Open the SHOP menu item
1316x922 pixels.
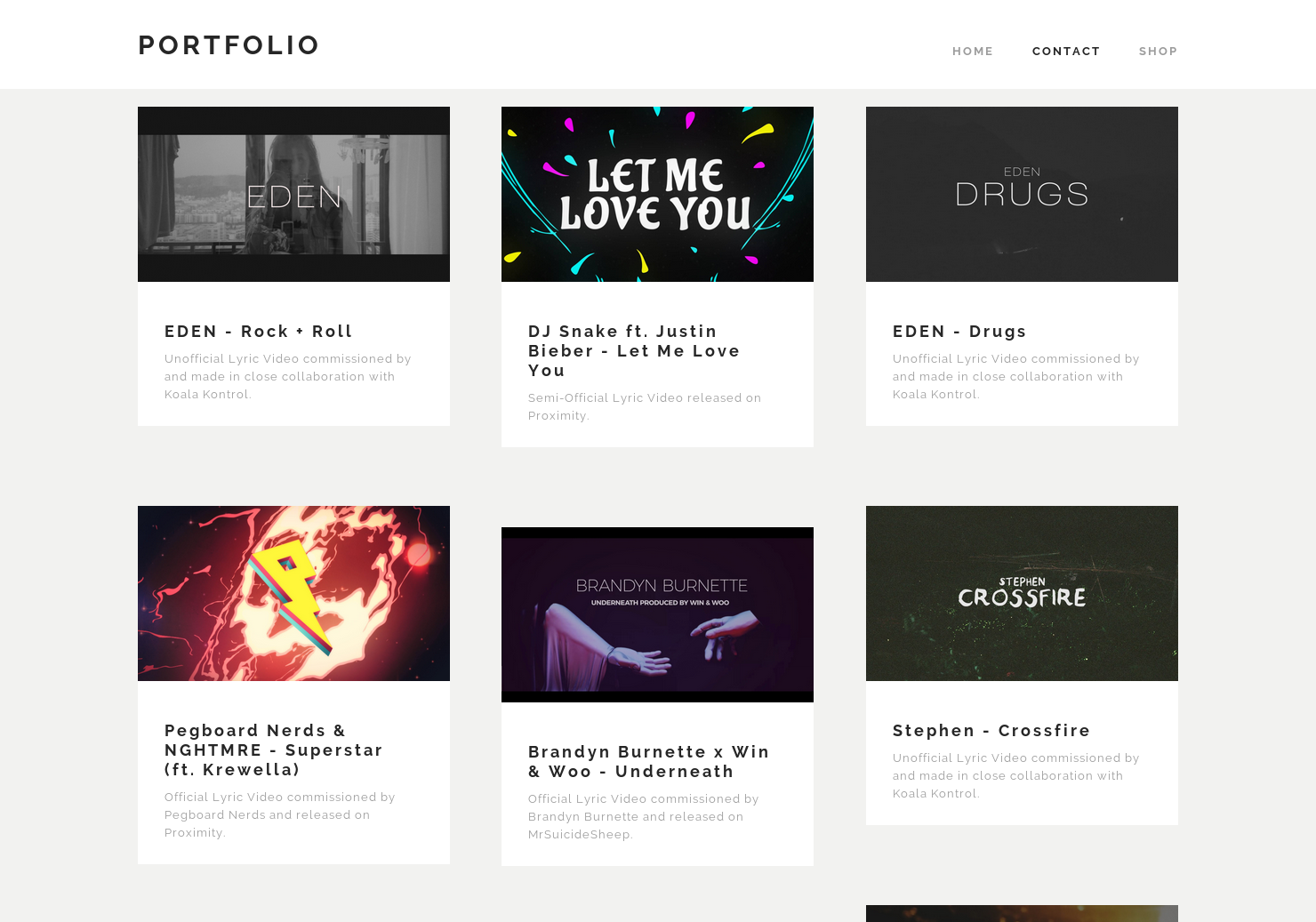[1158, 52]
